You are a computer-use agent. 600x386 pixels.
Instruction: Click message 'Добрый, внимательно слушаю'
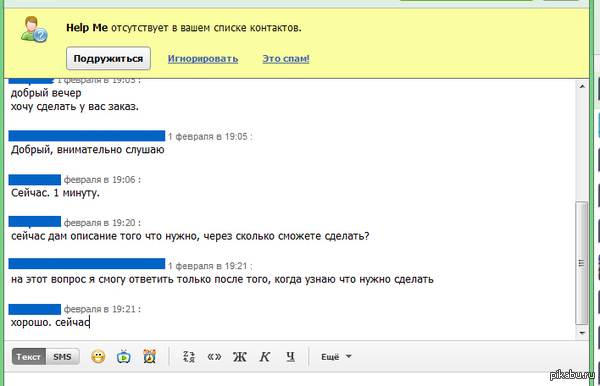(88, 150)
